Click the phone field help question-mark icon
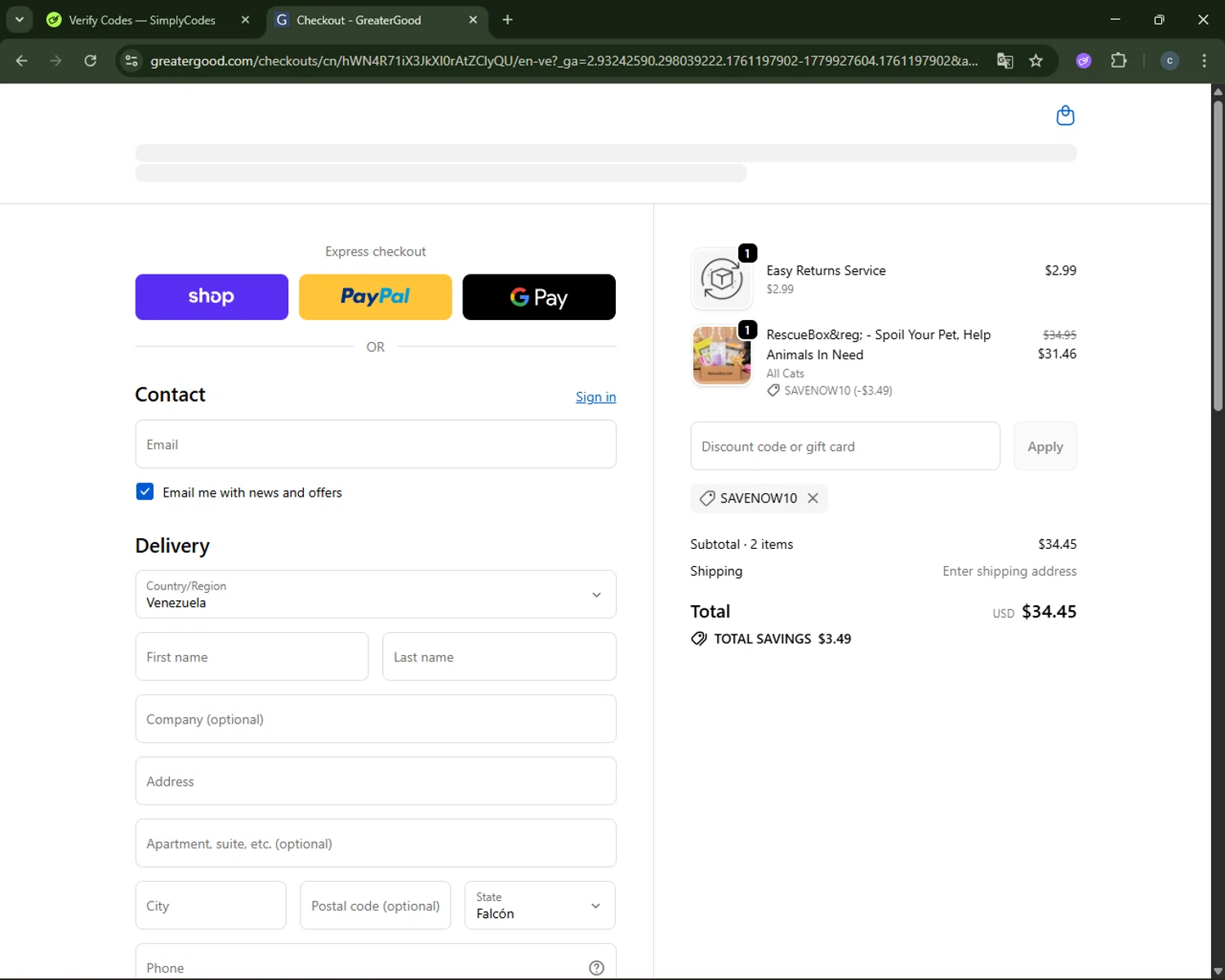 [x=596, y=968]
